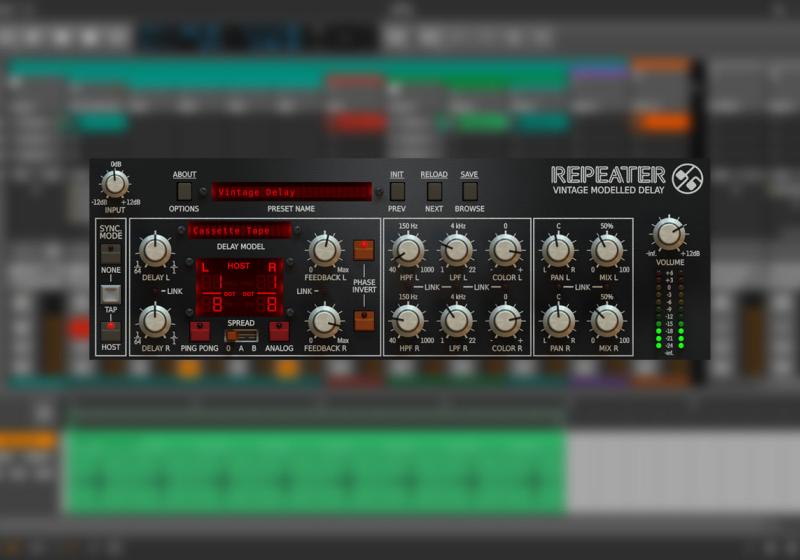Click the small dot right of preset name display
800x560 pixels.
[x=380, y=192]
